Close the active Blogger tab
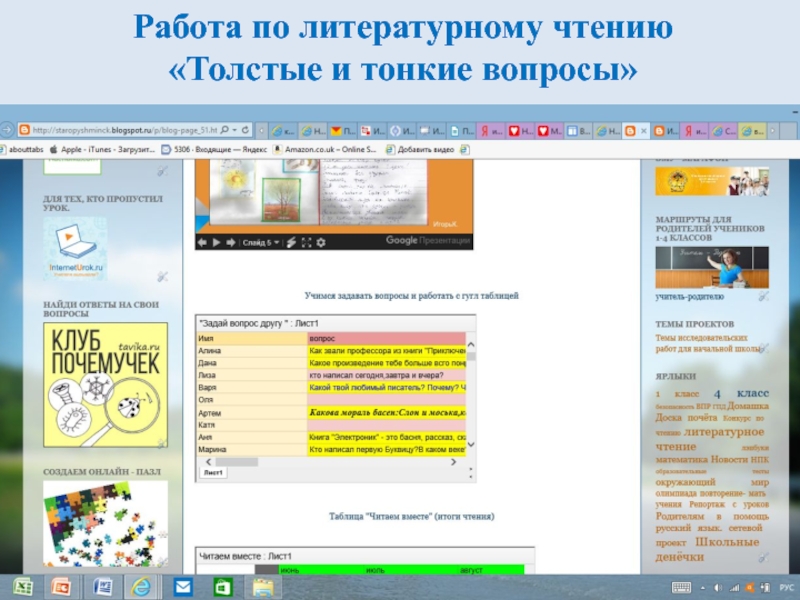The image size is (800, 600). point(643,131)
